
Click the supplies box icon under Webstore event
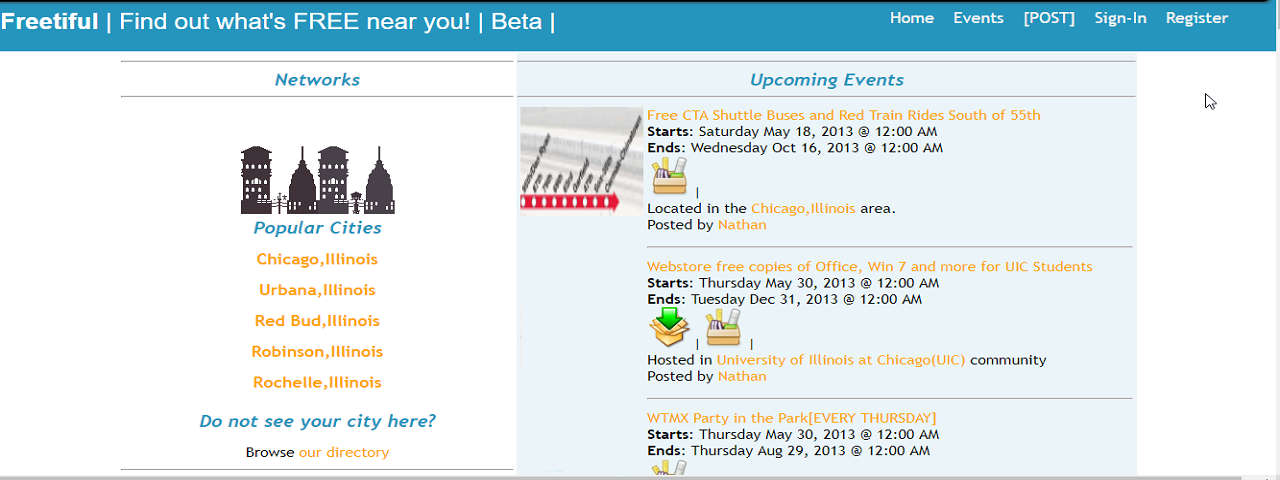(723, 328)
